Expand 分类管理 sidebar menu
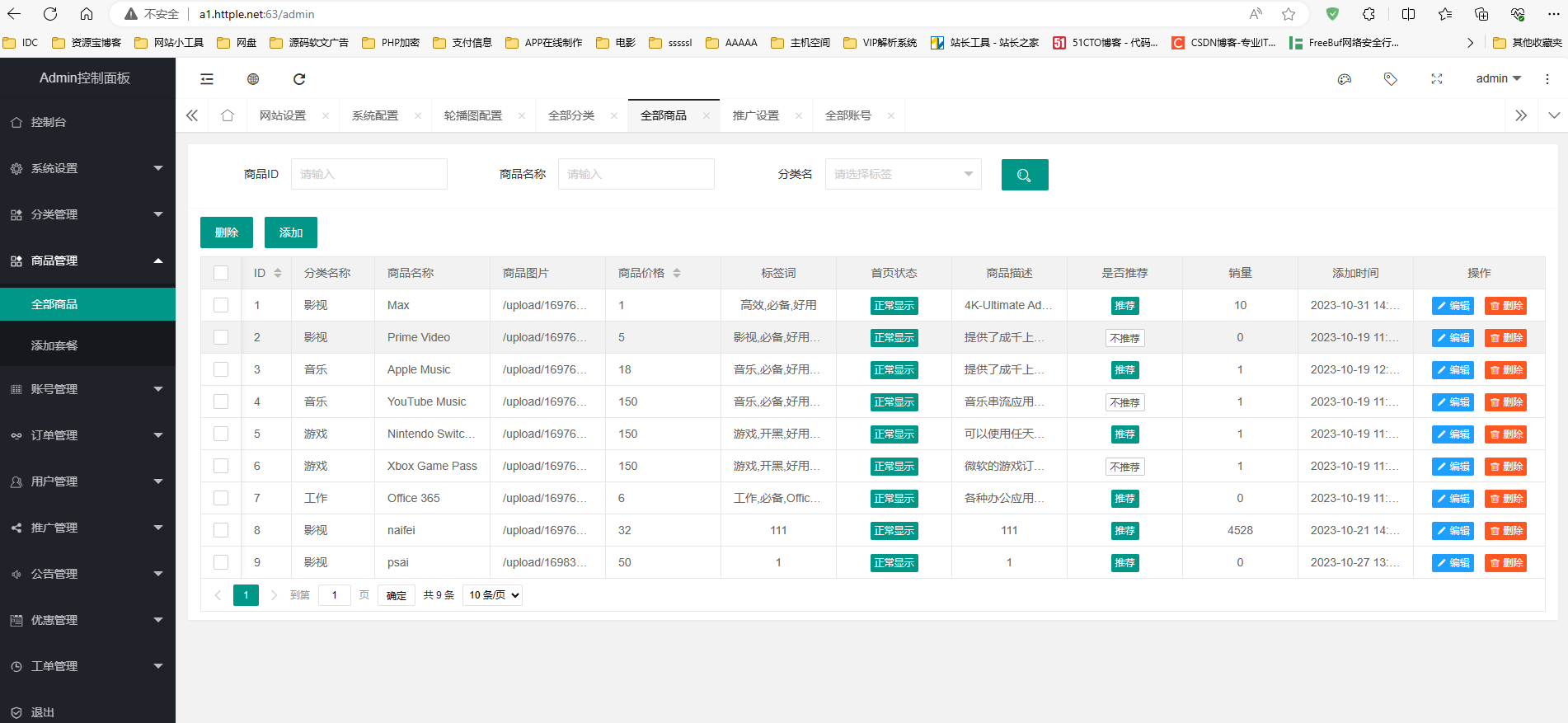The height and width of the screenshot is (723, 1568). tap(87, 214)
